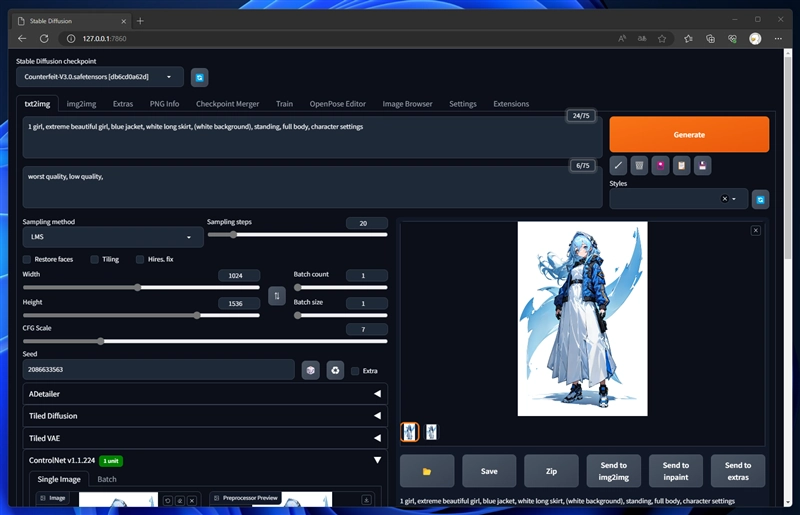Refresh the Styles list
800x515 pixels.
(x=760, y=200)
